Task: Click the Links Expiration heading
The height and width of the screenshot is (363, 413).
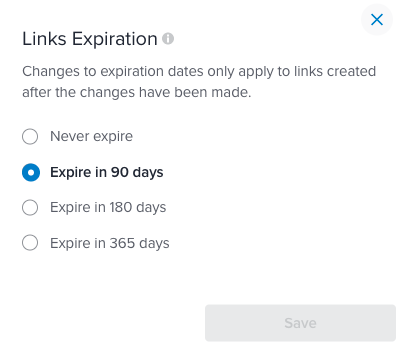Action: (90, 39)
